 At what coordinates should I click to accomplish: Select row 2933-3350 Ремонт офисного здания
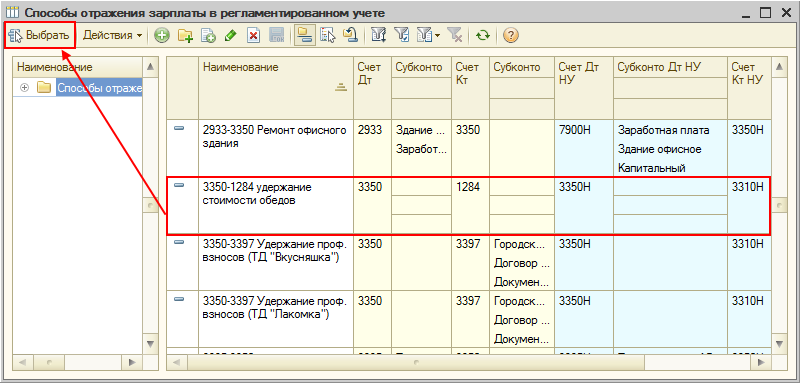click(468, 148)
